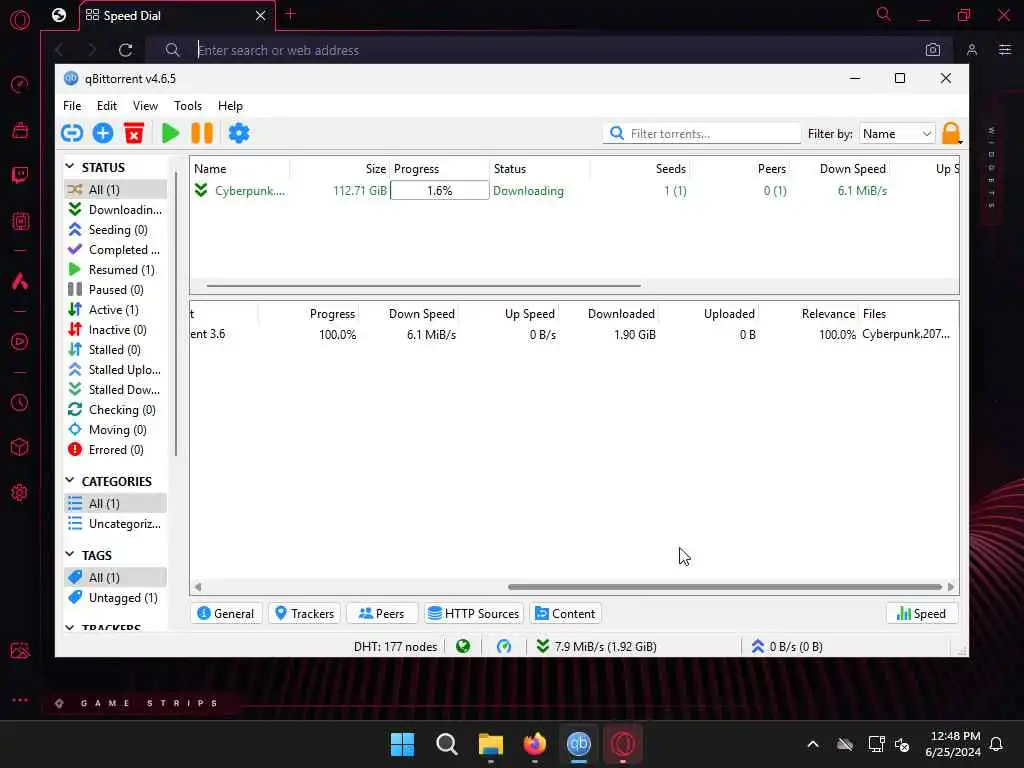The height and width of the screenshot is (768, 1024).
Task: Click the 1.6% torrent progress bar
Action: pyautogui.click(x=440, y=191)
